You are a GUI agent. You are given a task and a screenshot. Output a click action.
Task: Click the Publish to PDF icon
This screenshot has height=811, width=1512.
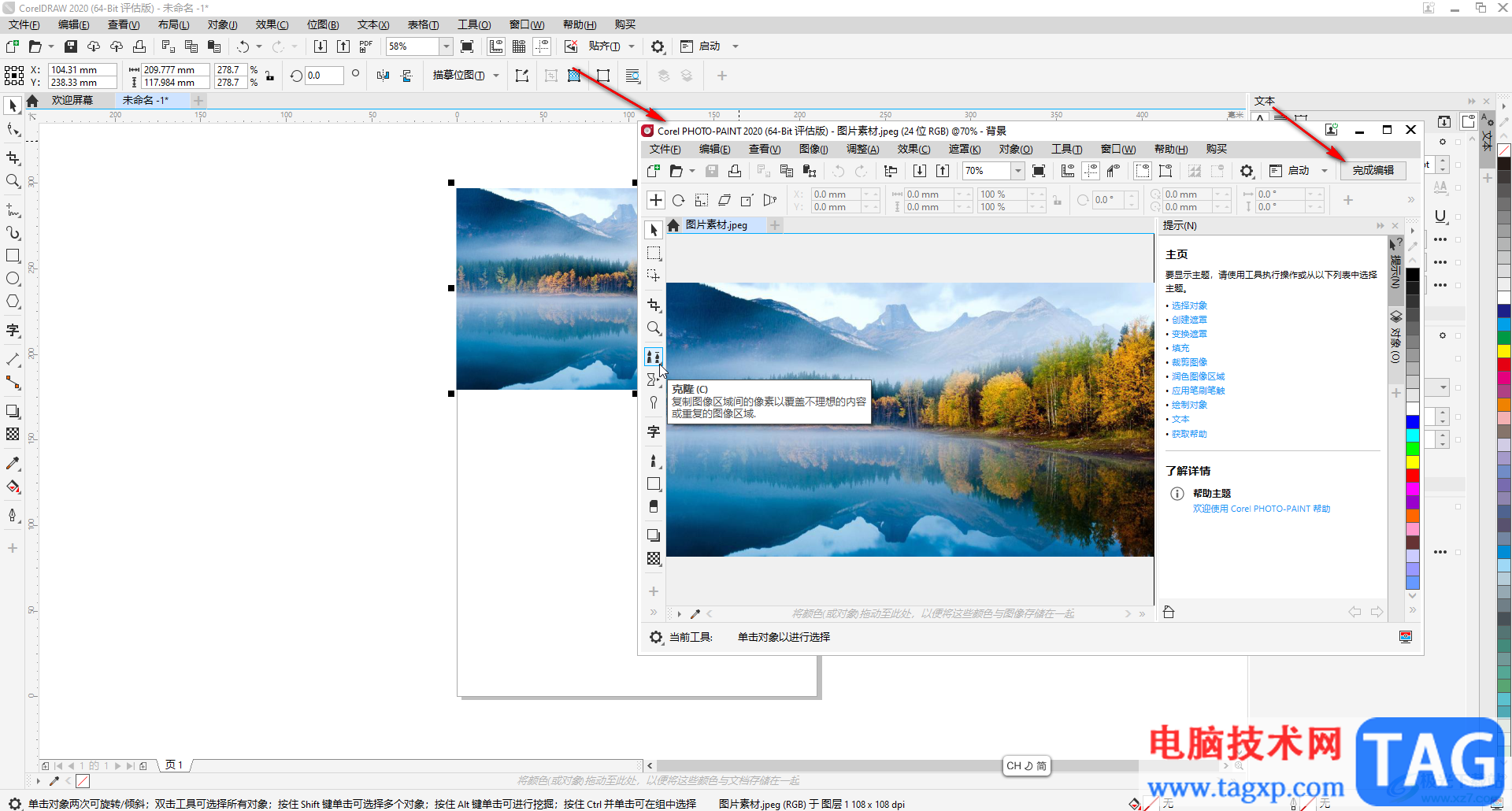[x=366, y=46]
